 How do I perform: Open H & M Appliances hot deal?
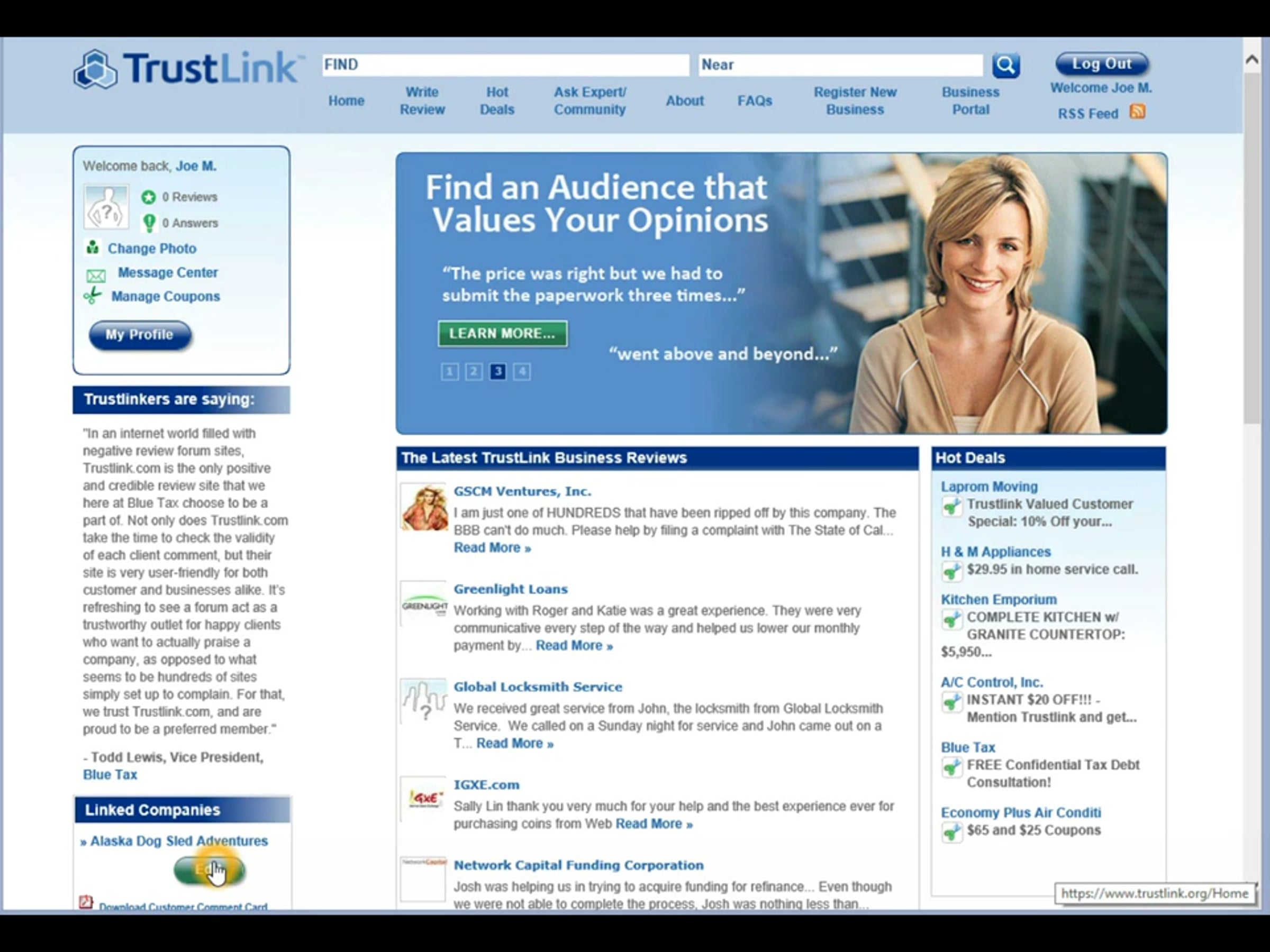(x=995, y=552)
